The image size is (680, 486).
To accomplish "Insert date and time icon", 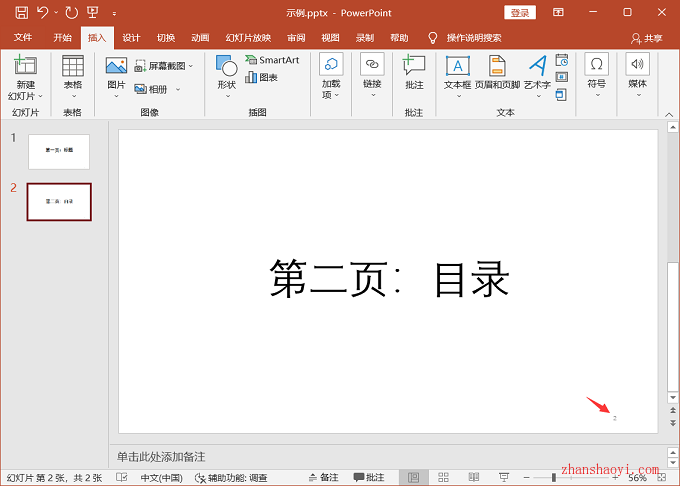I will [x=562, y=60].
